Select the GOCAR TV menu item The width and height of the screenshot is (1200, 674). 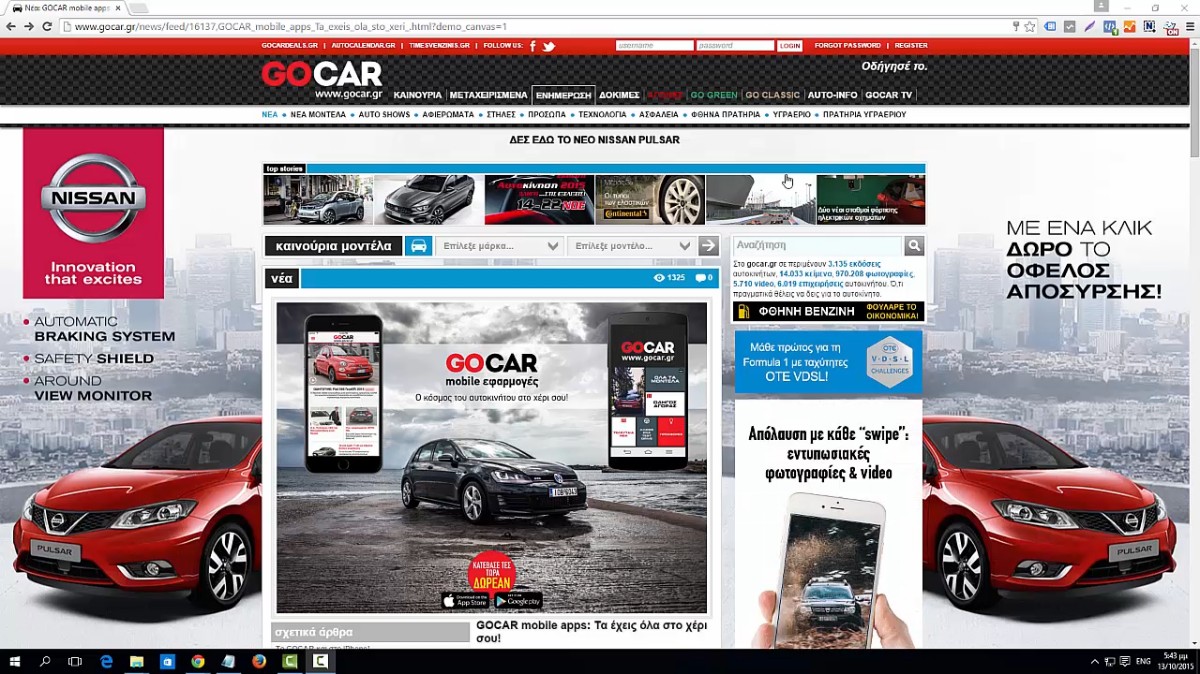point(888,95)
